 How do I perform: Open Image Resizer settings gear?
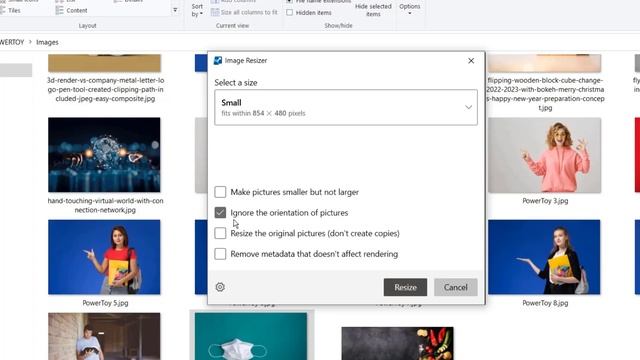pyautogui.click(x=220, y=287)
